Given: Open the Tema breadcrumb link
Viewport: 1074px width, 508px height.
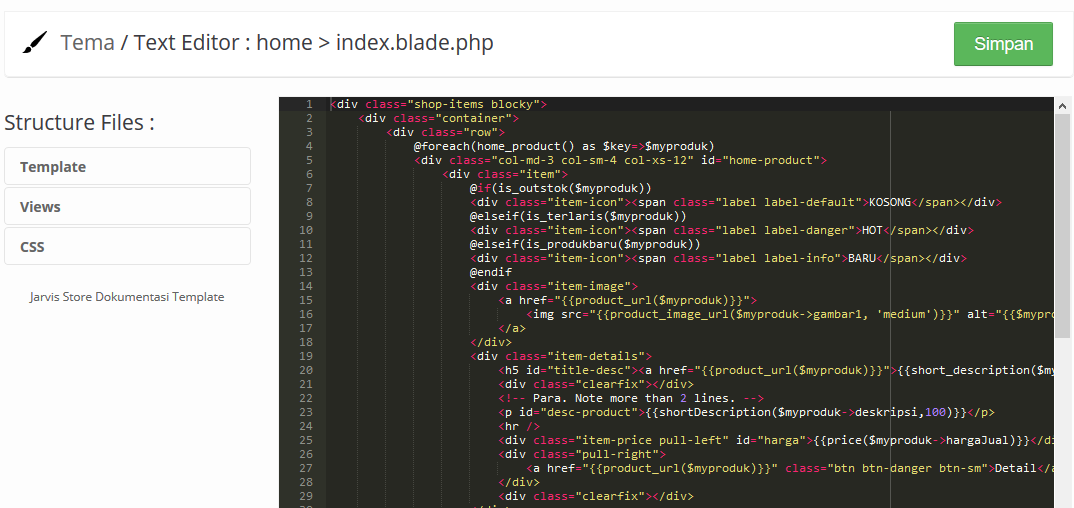Looking at the screenshot, I should click(x=87, y=43).
